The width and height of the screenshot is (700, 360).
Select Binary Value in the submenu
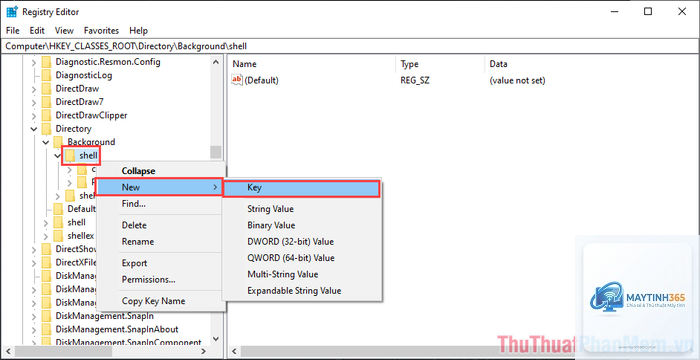pos(301,226)
